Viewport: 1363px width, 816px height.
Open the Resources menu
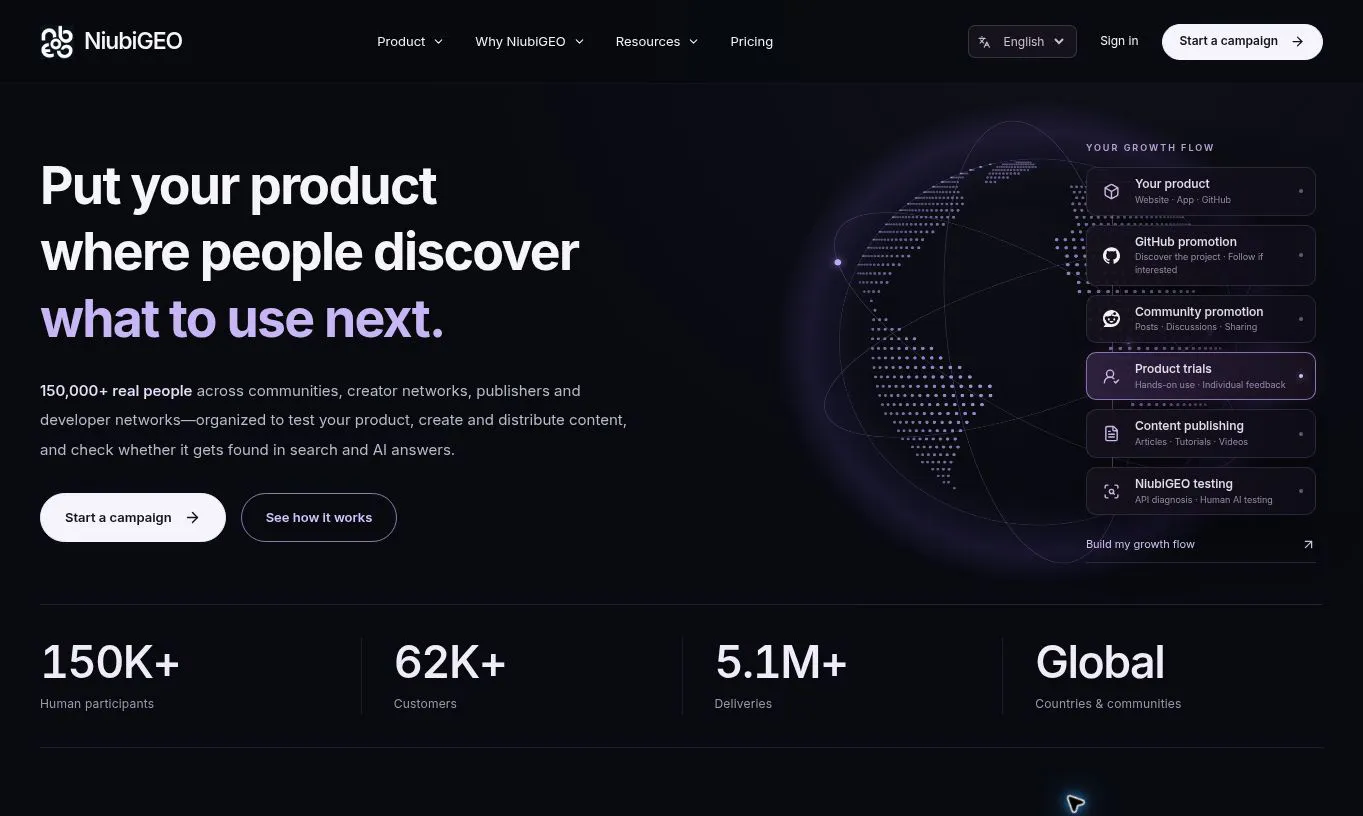pyautogui.click(x=657, y=42)
